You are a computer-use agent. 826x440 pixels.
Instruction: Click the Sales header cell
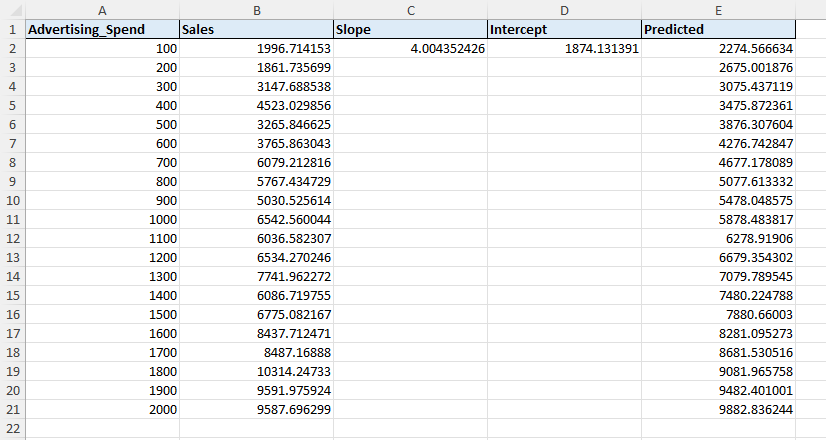point(257,30)
